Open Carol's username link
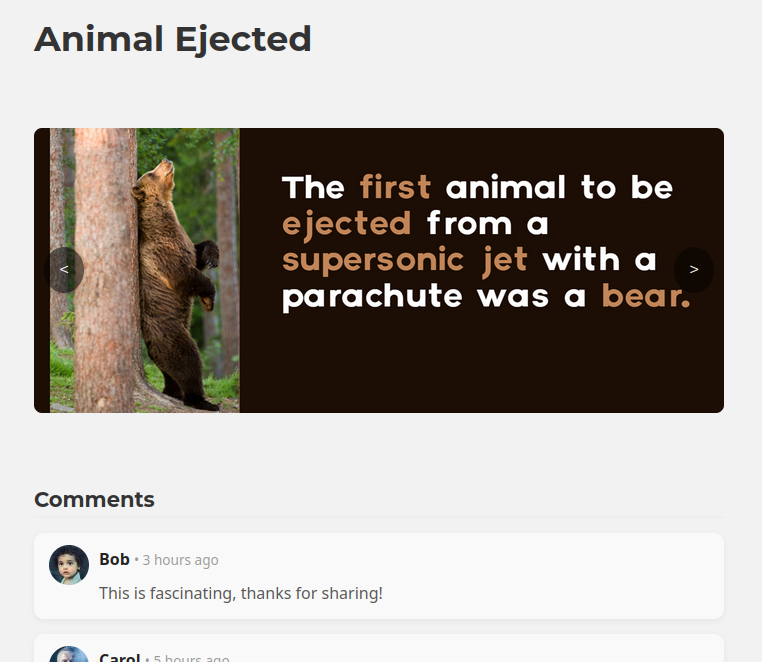This screenshot has width=762, height=662. point(120,658)
